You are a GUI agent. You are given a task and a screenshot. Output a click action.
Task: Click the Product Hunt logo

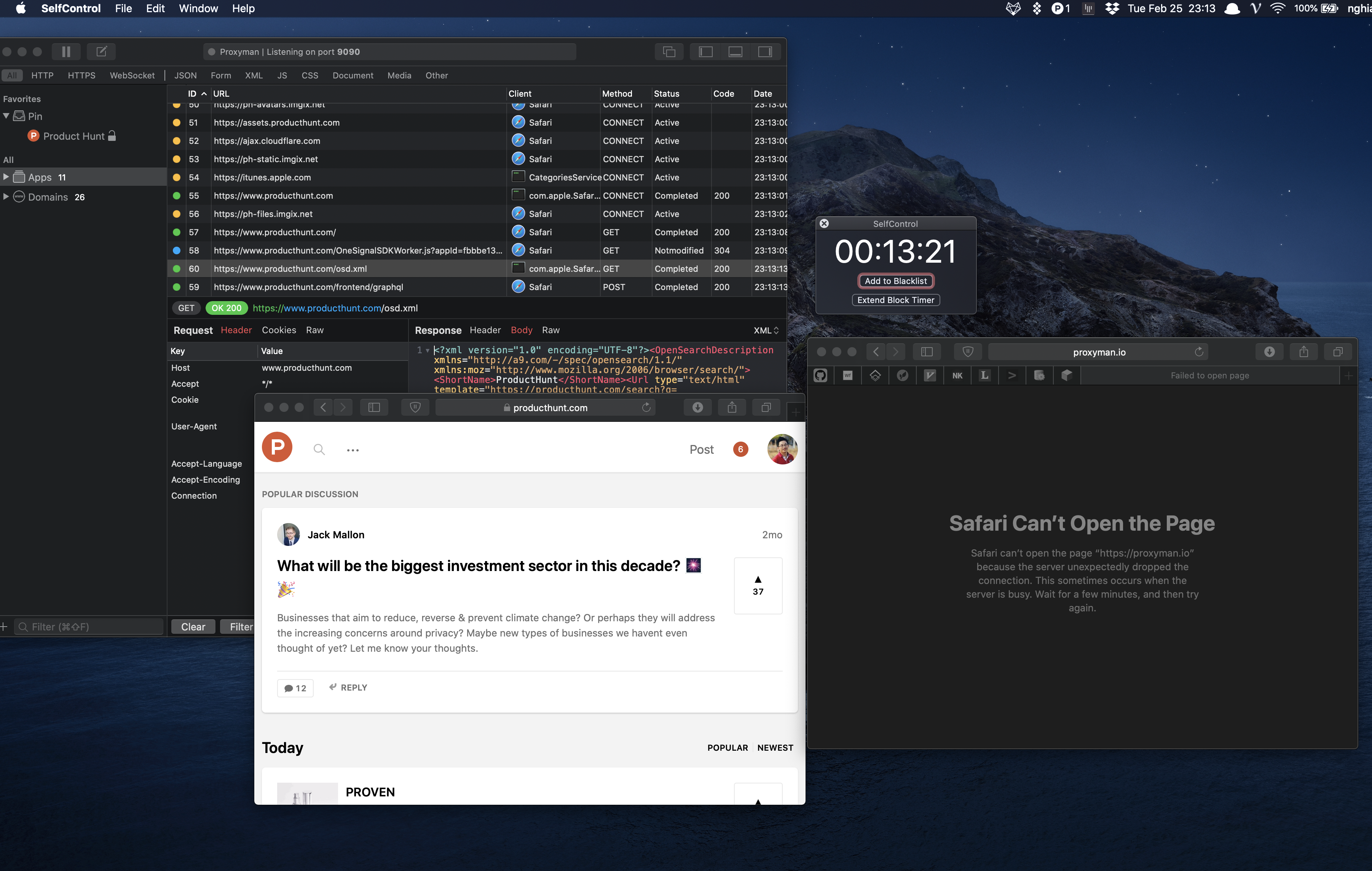click(277, 447)
